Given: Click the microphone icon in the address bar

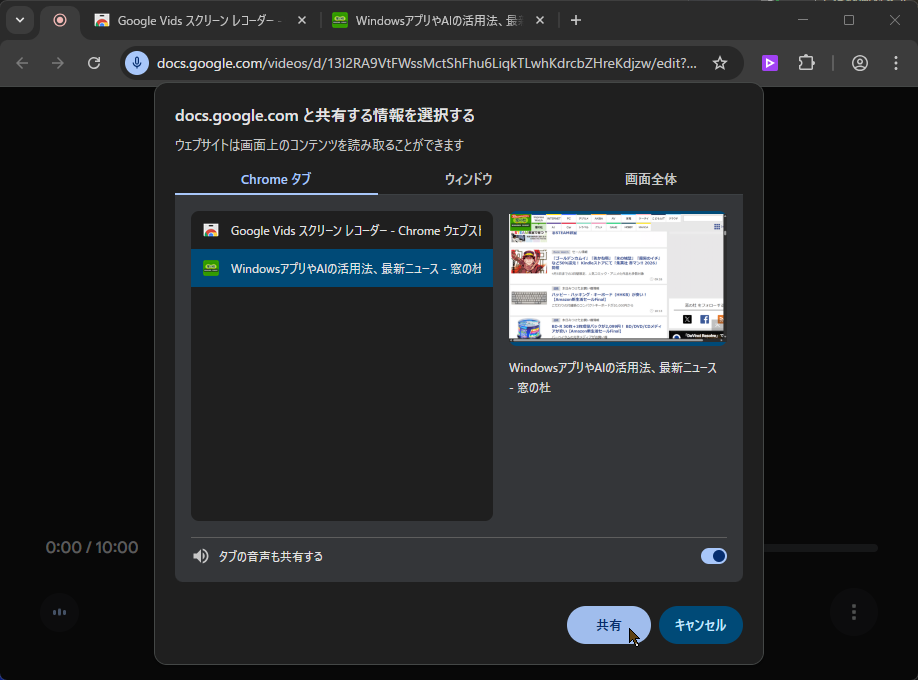Looking at the screenshot, I should point(135,62).
